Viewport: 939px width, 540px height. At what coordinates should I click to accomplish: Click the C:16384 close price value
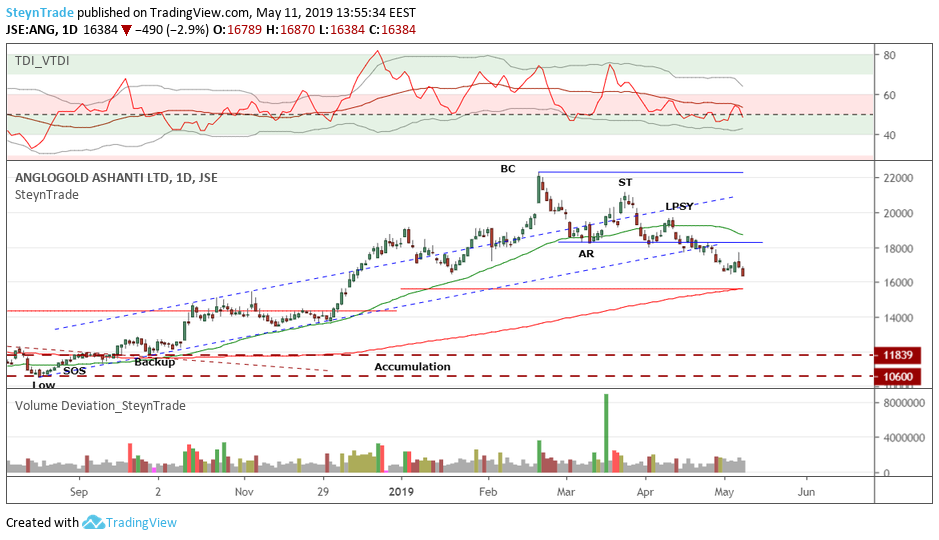[392, 30]
